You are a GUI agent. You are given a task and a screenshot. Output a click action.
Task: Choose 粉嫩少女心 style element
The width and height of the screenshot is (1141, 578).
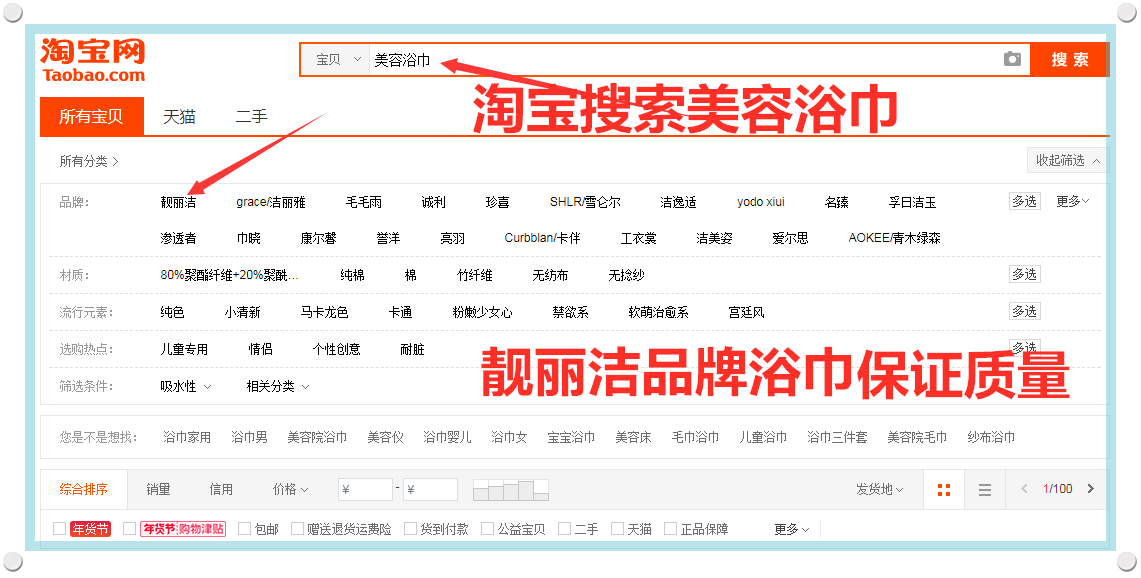pyautogui.click(x=482, y=313)
